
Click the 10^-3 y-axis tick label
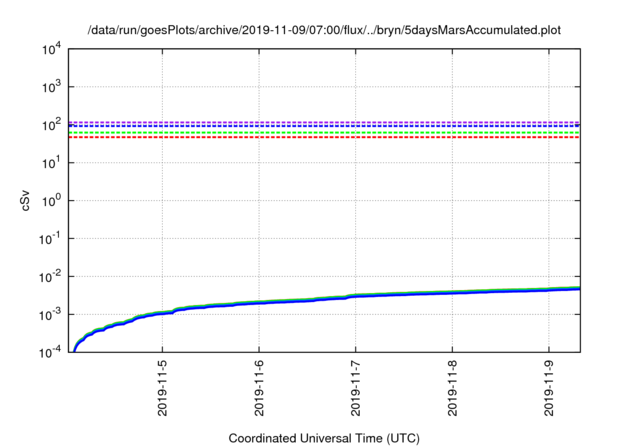coord(51,315)
